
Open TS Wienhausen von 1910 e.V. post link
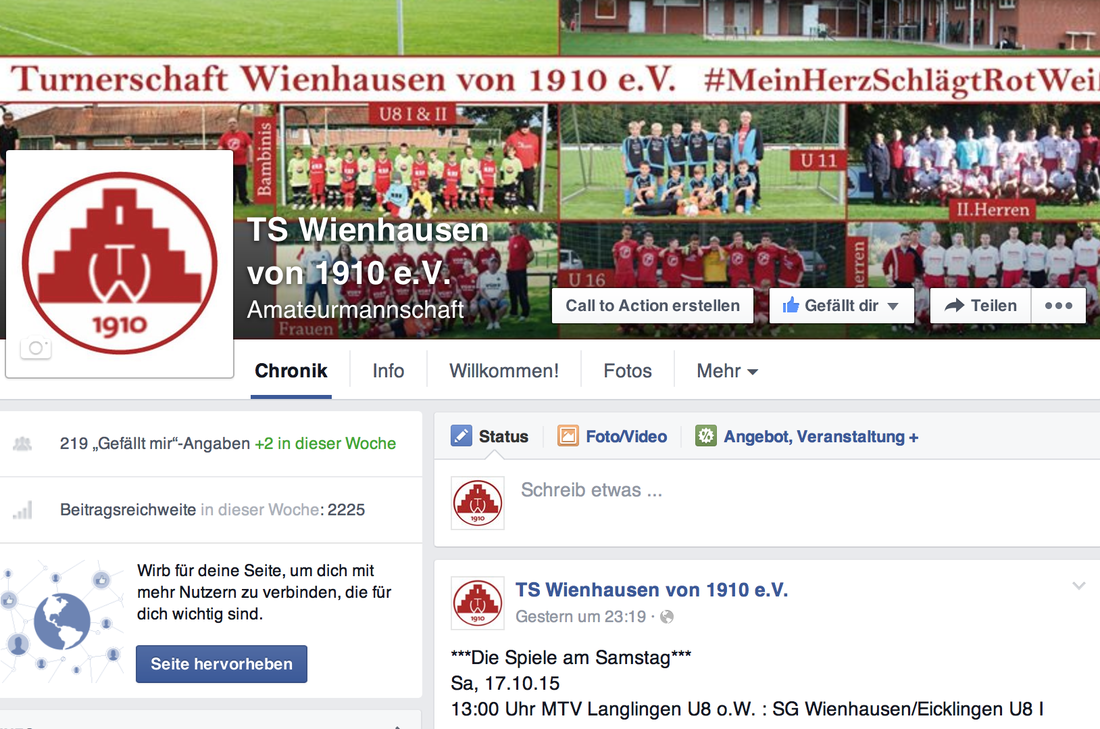pos(652,590)
